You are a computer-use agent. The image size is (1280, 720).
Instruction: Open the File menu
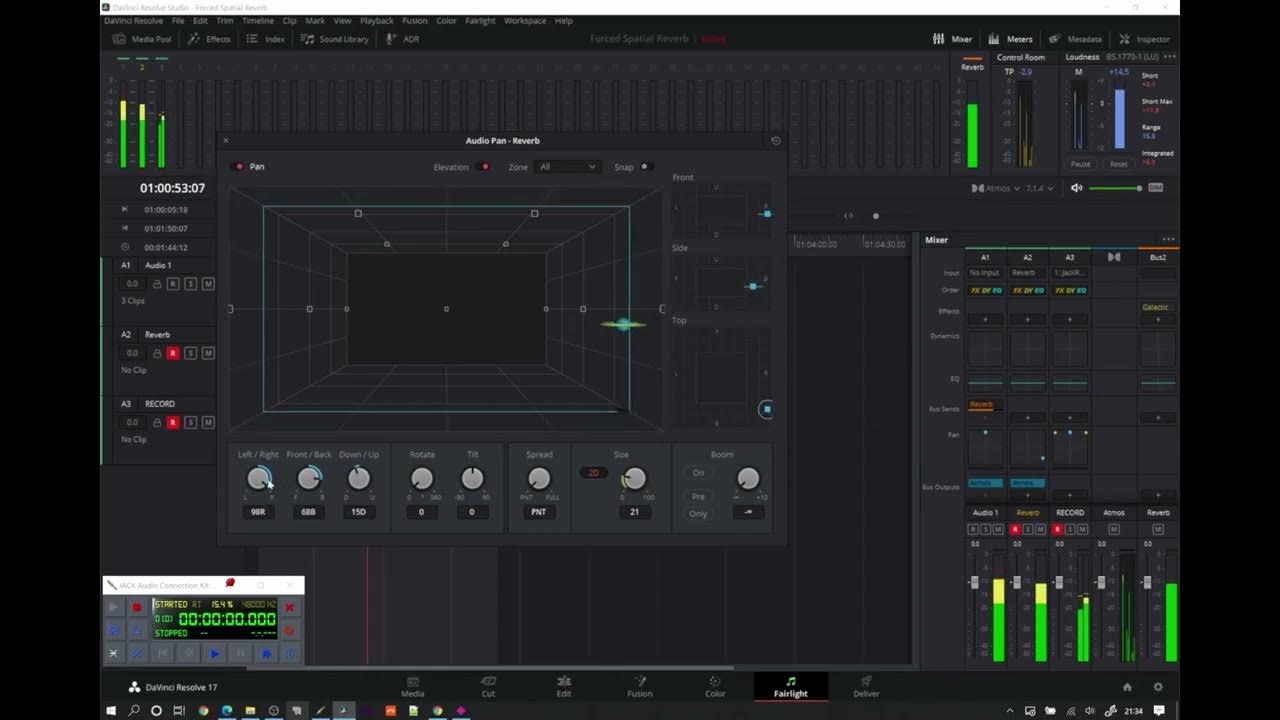click(178, 20)
